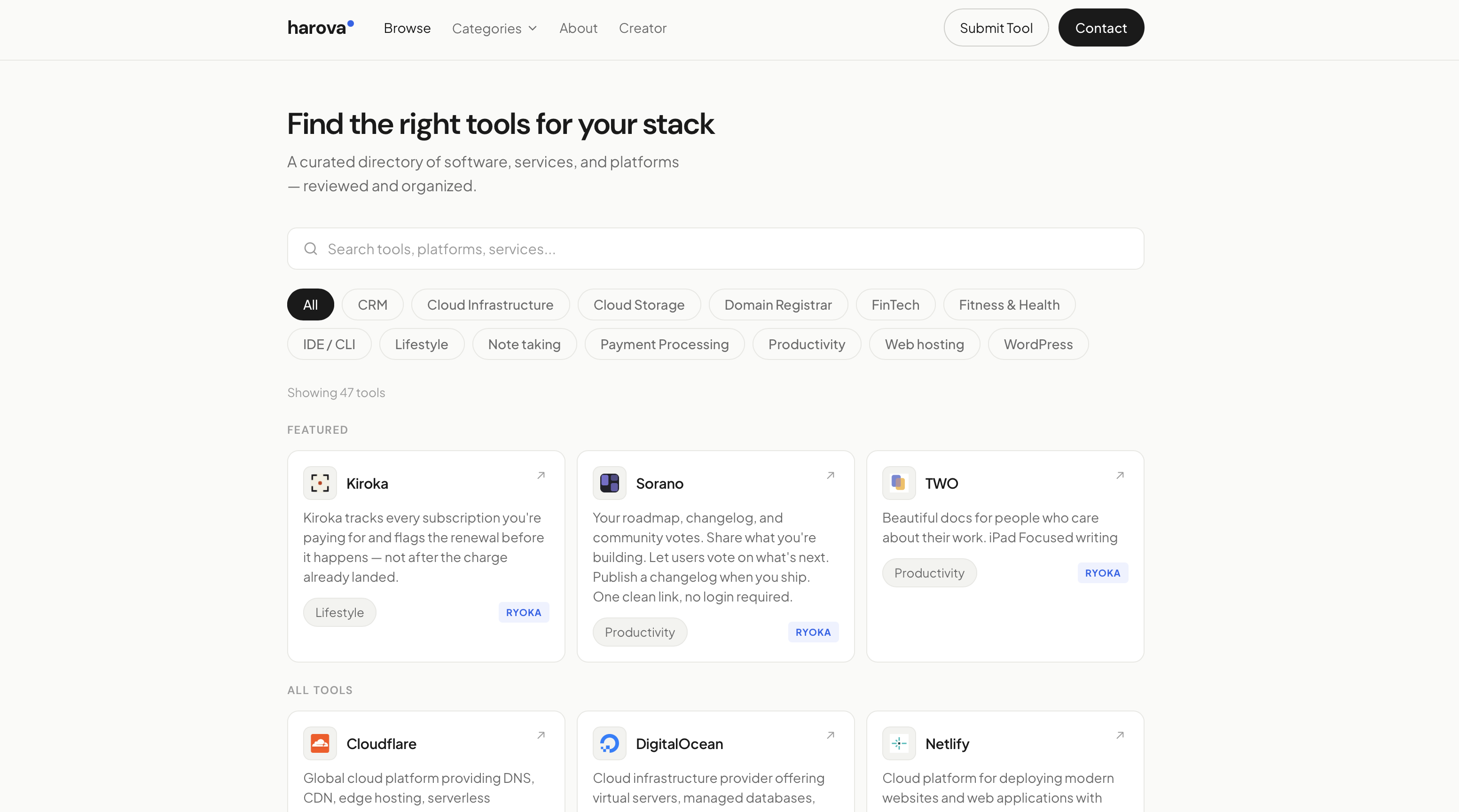Open DigitalOcean external link arrow

click(x=830, y=735)
